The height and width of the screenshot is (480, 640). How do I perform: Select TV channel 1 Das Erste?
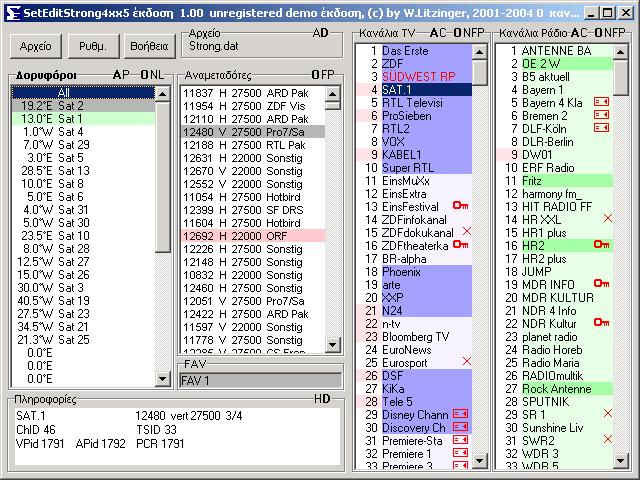(x=414, y=51)
